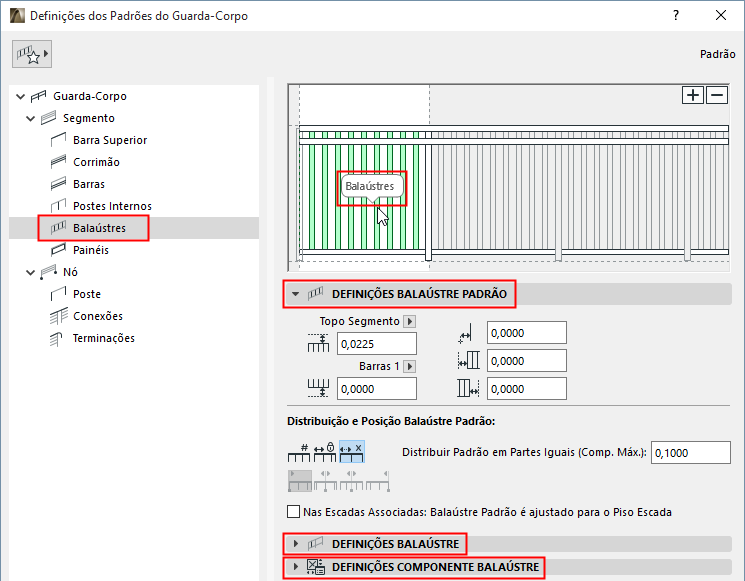The height and width of the screenshot is (581, 745).
Task: Select Conexões in the tree
Action: click(x=98, y=316)
